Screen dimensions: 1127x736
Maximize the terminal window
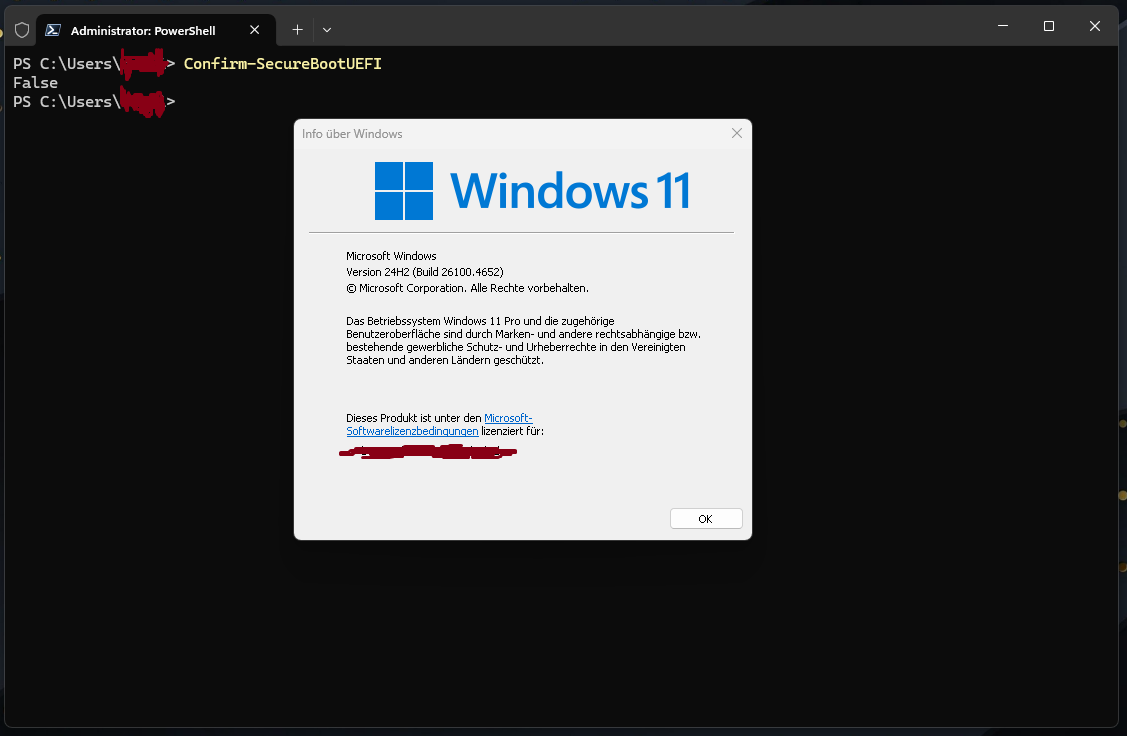point(1048,26)
